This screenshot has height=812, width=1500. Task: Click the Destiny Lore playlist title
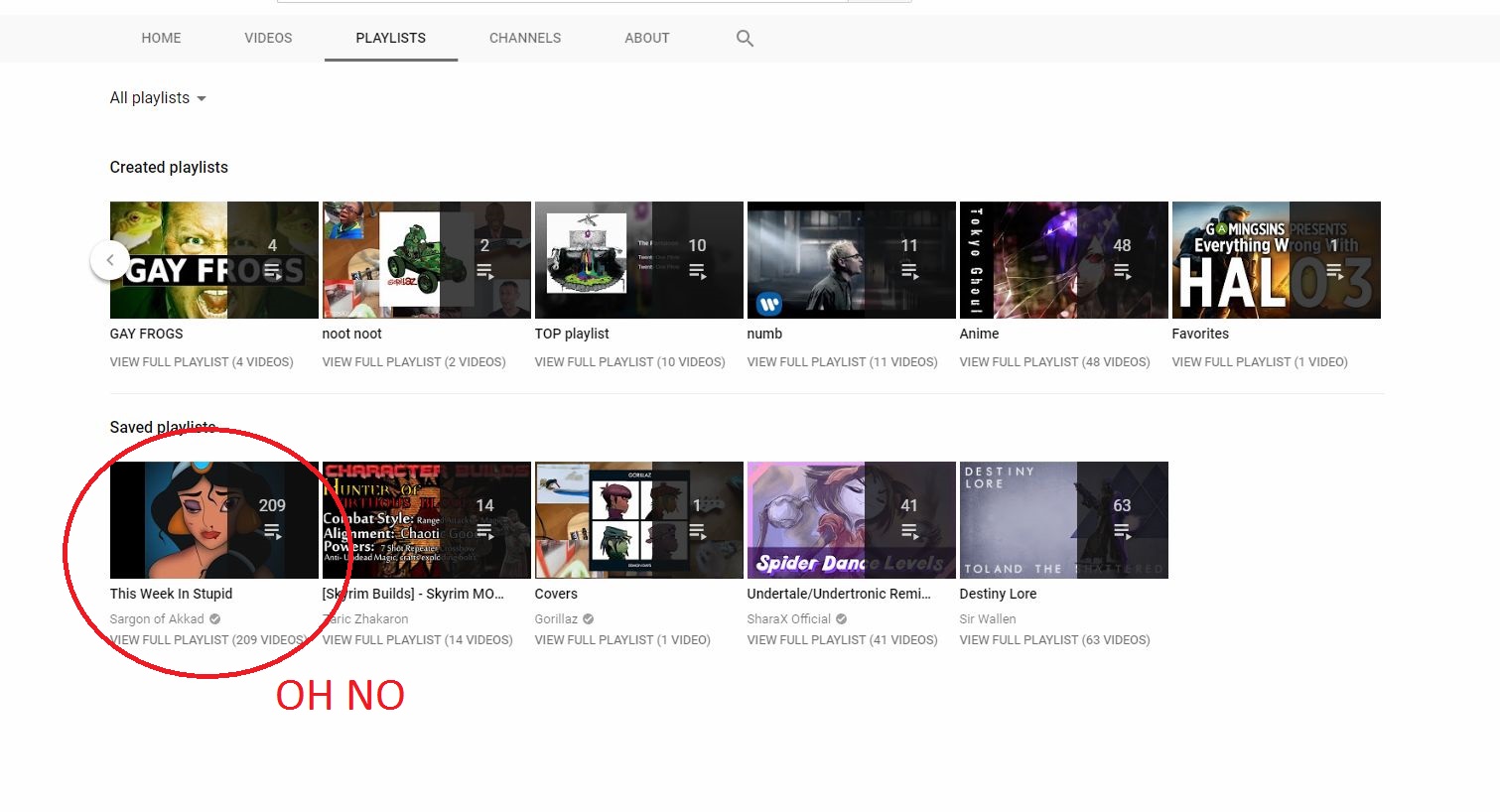[998, 595]
